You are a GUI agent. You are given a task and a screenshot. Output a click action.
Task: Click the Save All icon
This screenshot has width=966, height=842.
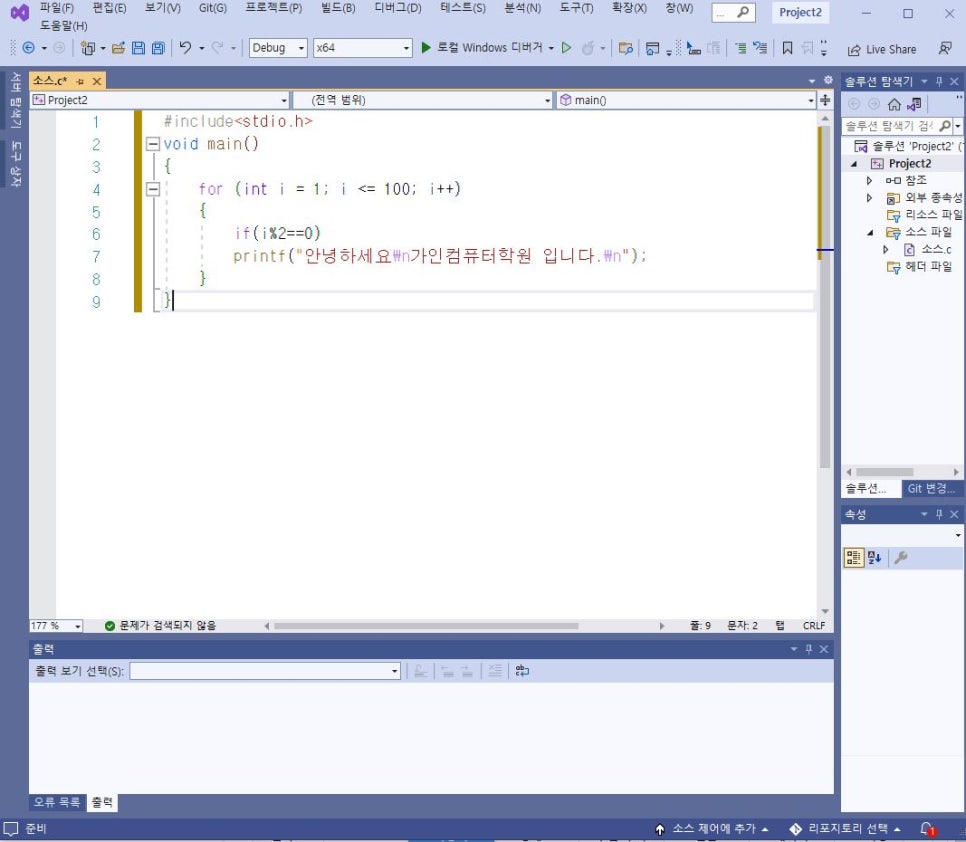pos(158,47)
